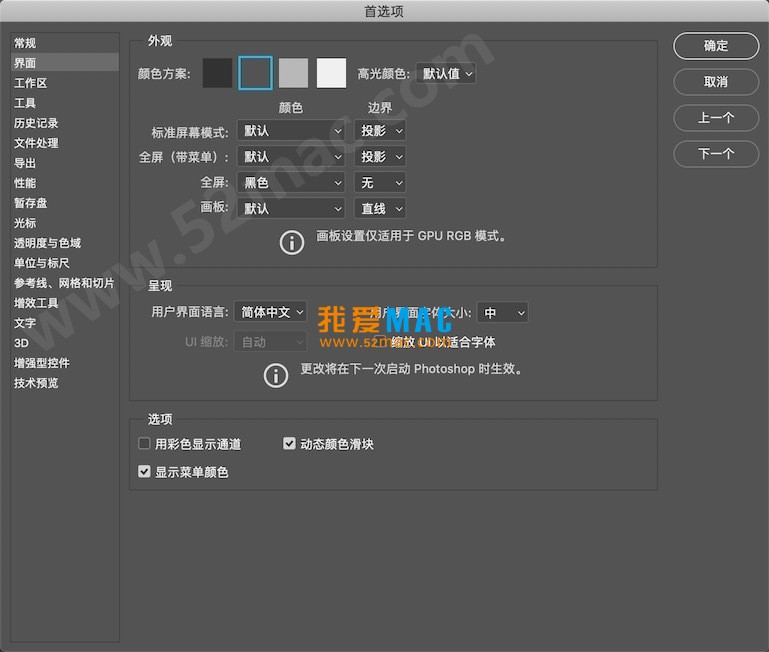Open the 单位与标尺 preferences category
The height and width of the screenshot is (652, 769).
[x=65, y=263]
